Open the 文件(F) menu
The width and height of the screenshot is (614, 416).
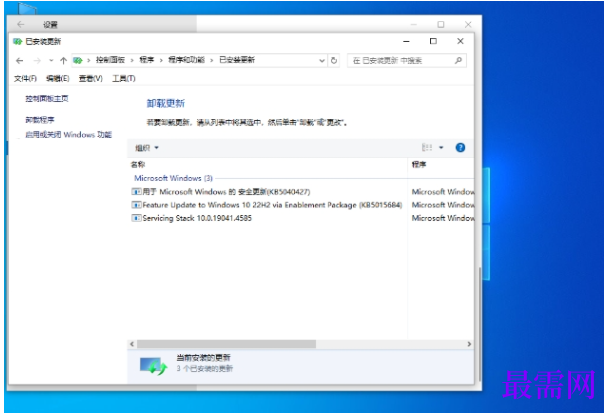(x=25, y=79)
